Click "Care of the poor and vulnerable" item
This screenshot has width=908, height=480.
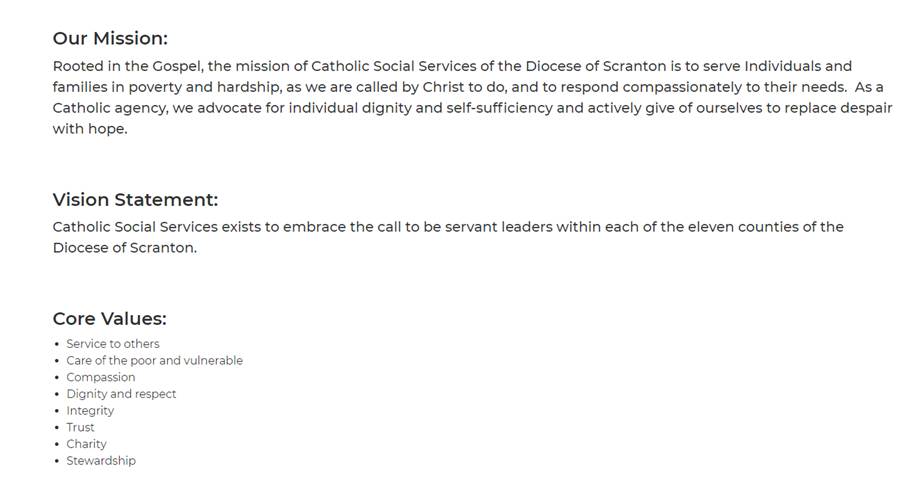(x=154, y=361)
